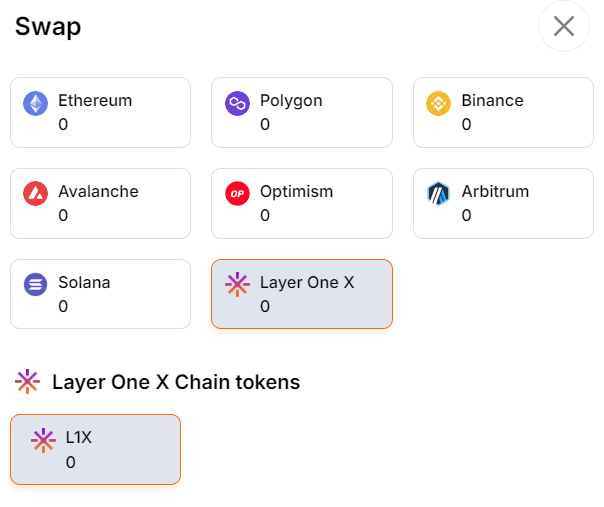Screen dimensions: 604x507
Task: Pick the Solana network card
Action: tap(100, 295)
